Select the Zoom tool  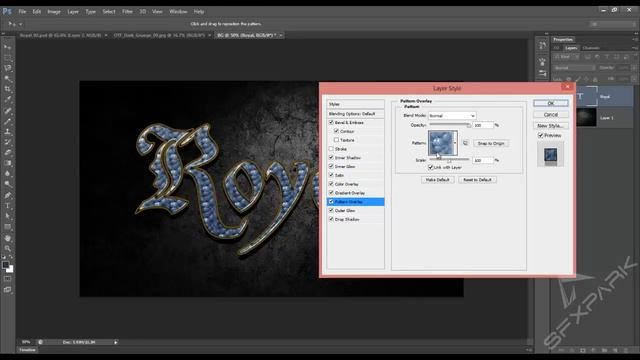point(8,249)
